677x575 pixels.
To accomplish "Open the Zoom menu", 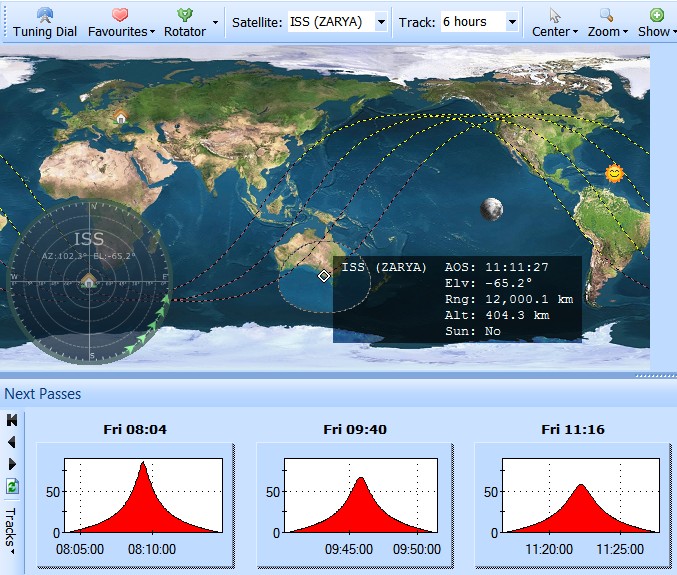I will pos(607,23).
